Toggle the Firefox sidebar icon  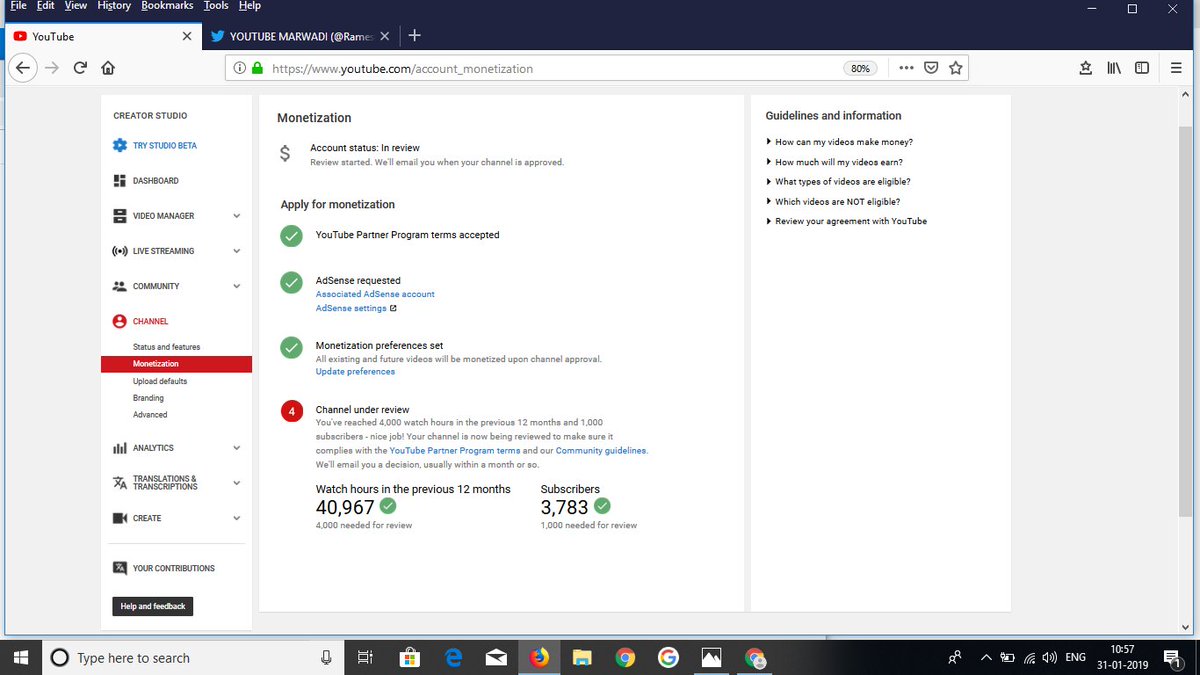coord(1142,68)
